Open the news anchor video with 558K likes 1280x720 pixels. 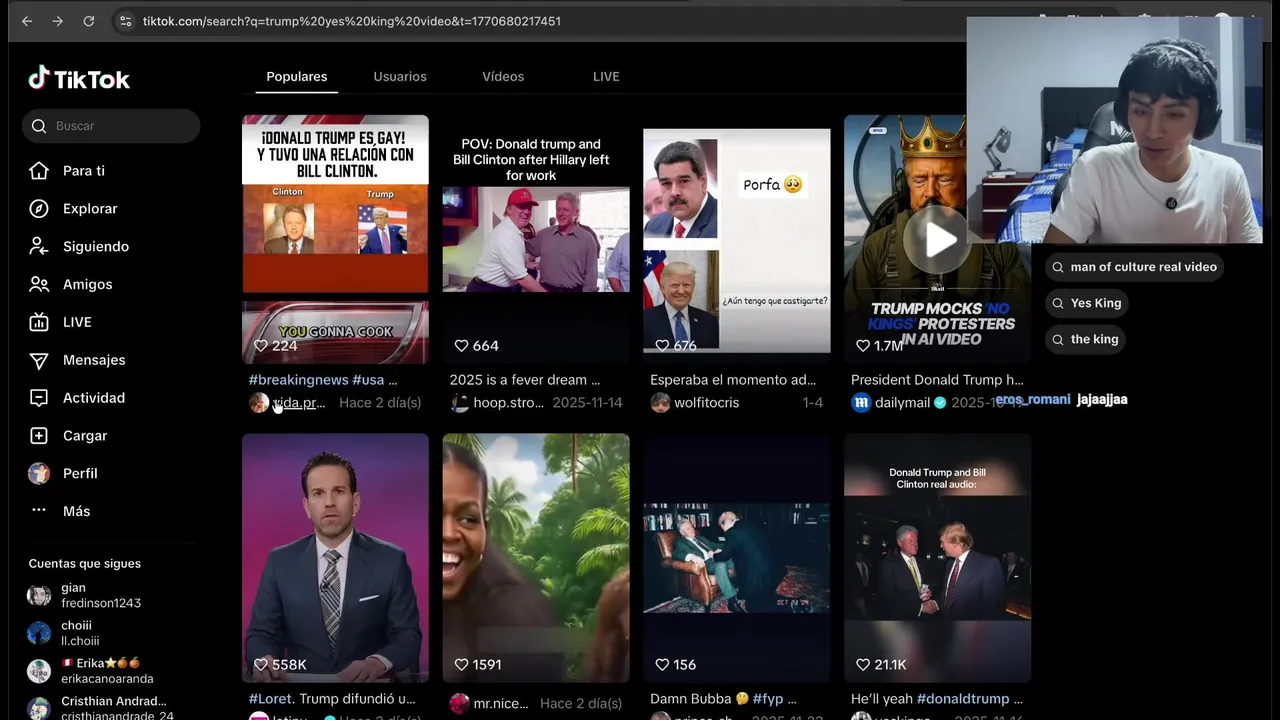(335, 558)
